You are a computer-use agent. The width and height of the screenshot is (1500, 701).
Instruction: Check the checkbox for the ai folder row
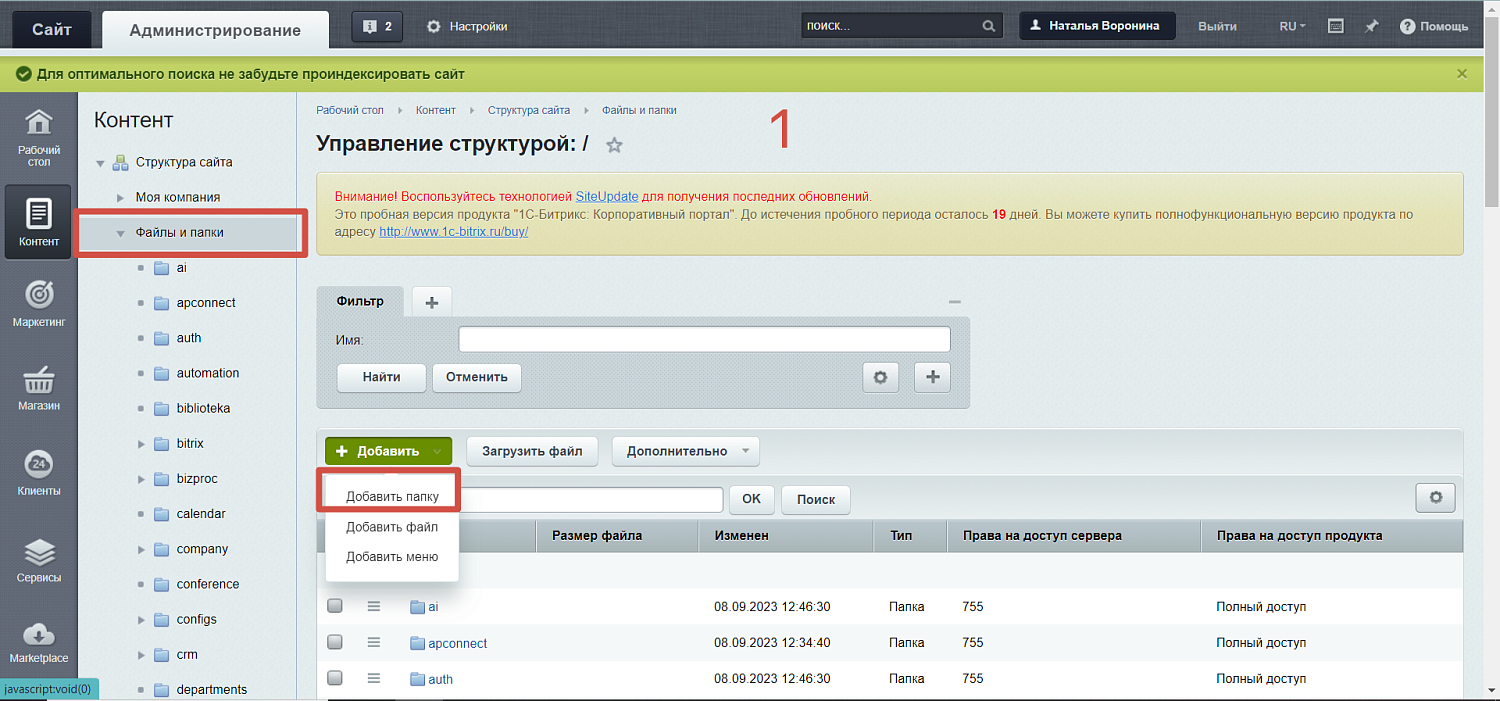tap(335, 605)
